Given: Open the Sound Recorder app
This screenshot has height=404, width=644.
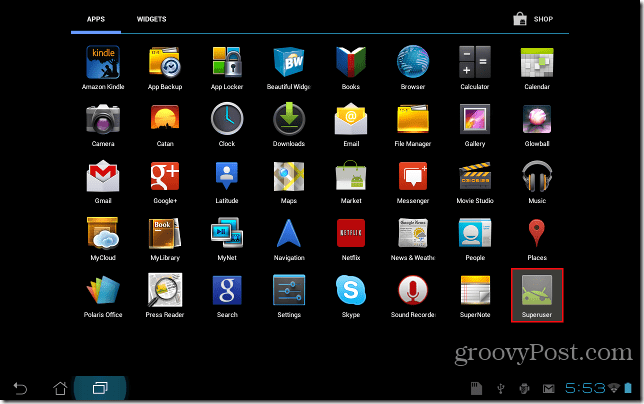Looking at the screenshot, I should coord(413,296).
